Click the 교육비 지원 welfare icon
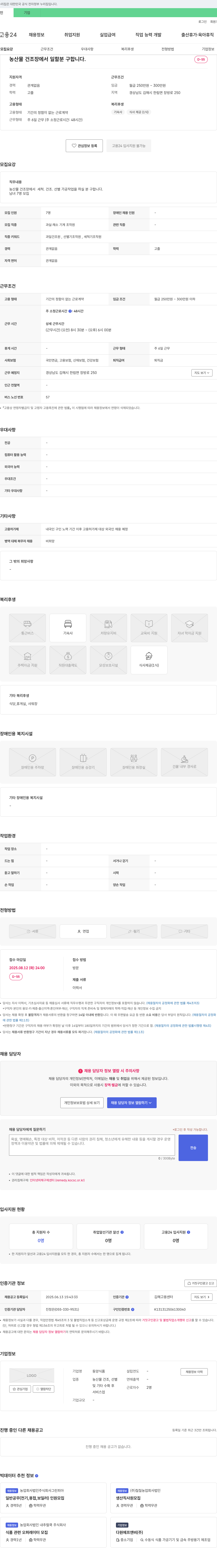The image size is (217, 1568). (x=149, y=628)
